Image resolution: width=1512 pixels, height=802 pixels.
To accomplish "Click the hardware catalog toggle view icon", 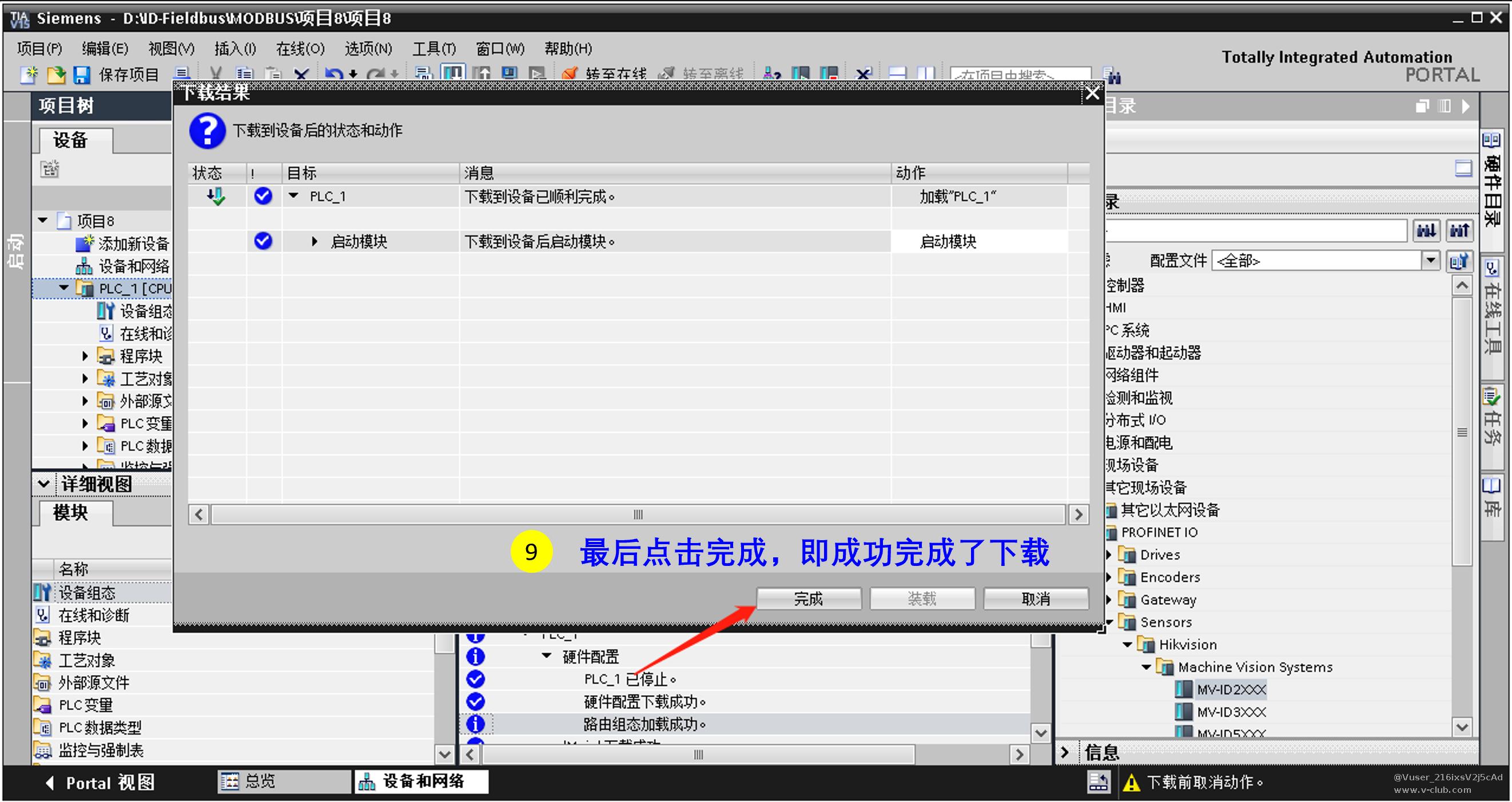I will tap(1464, 169).
